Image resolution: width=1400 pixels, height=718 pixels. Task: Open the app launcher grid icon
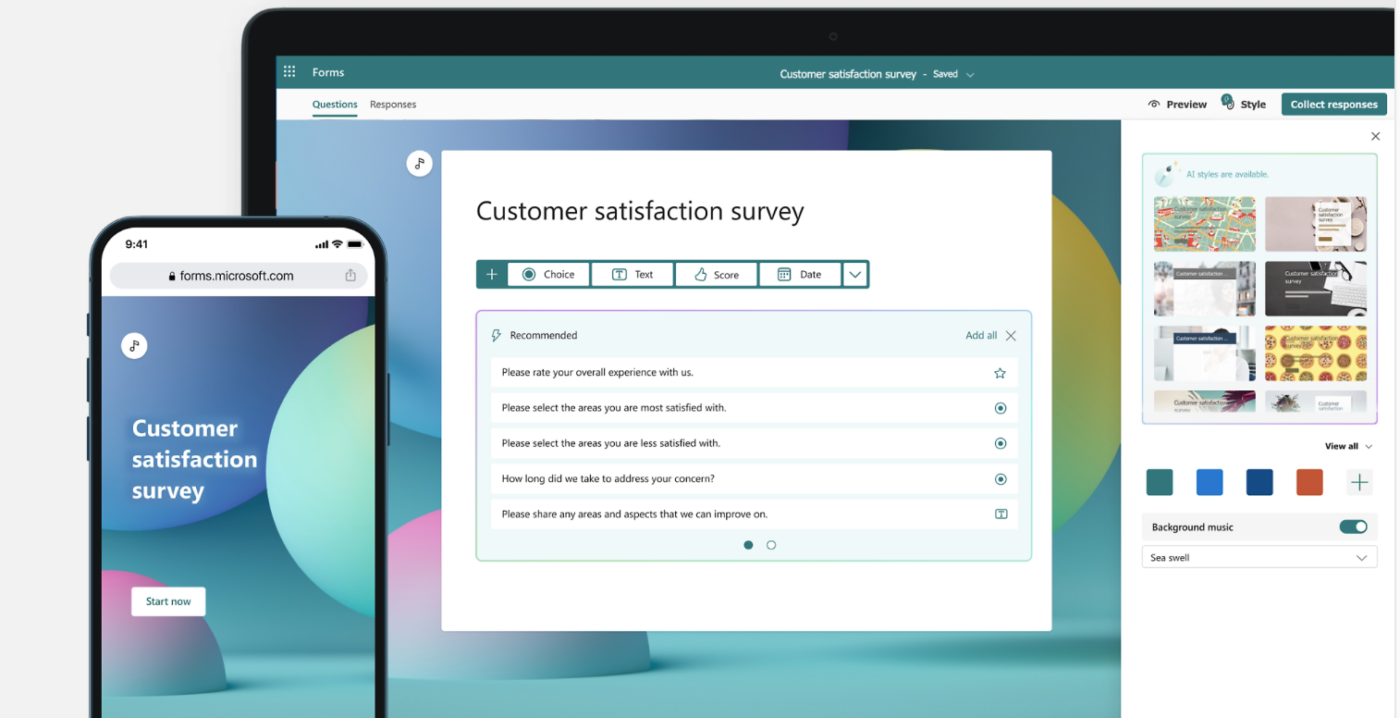[x=289, y=72]
